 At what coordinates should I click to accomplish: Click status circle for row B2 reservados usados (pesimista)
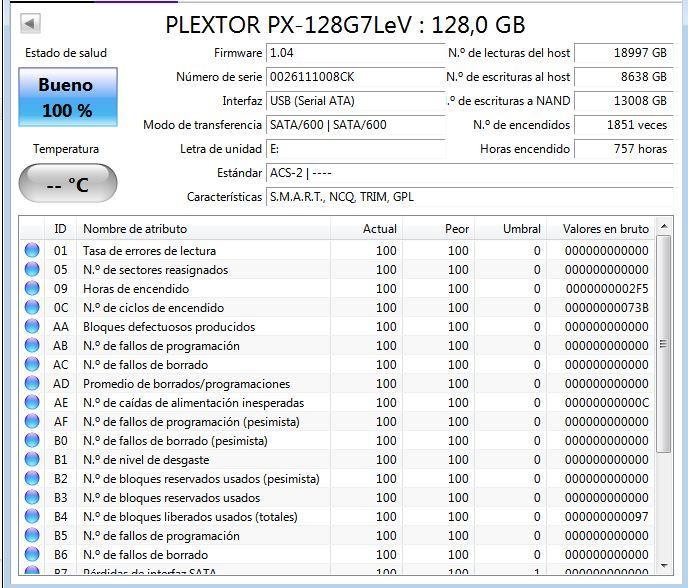coord(32,478)
